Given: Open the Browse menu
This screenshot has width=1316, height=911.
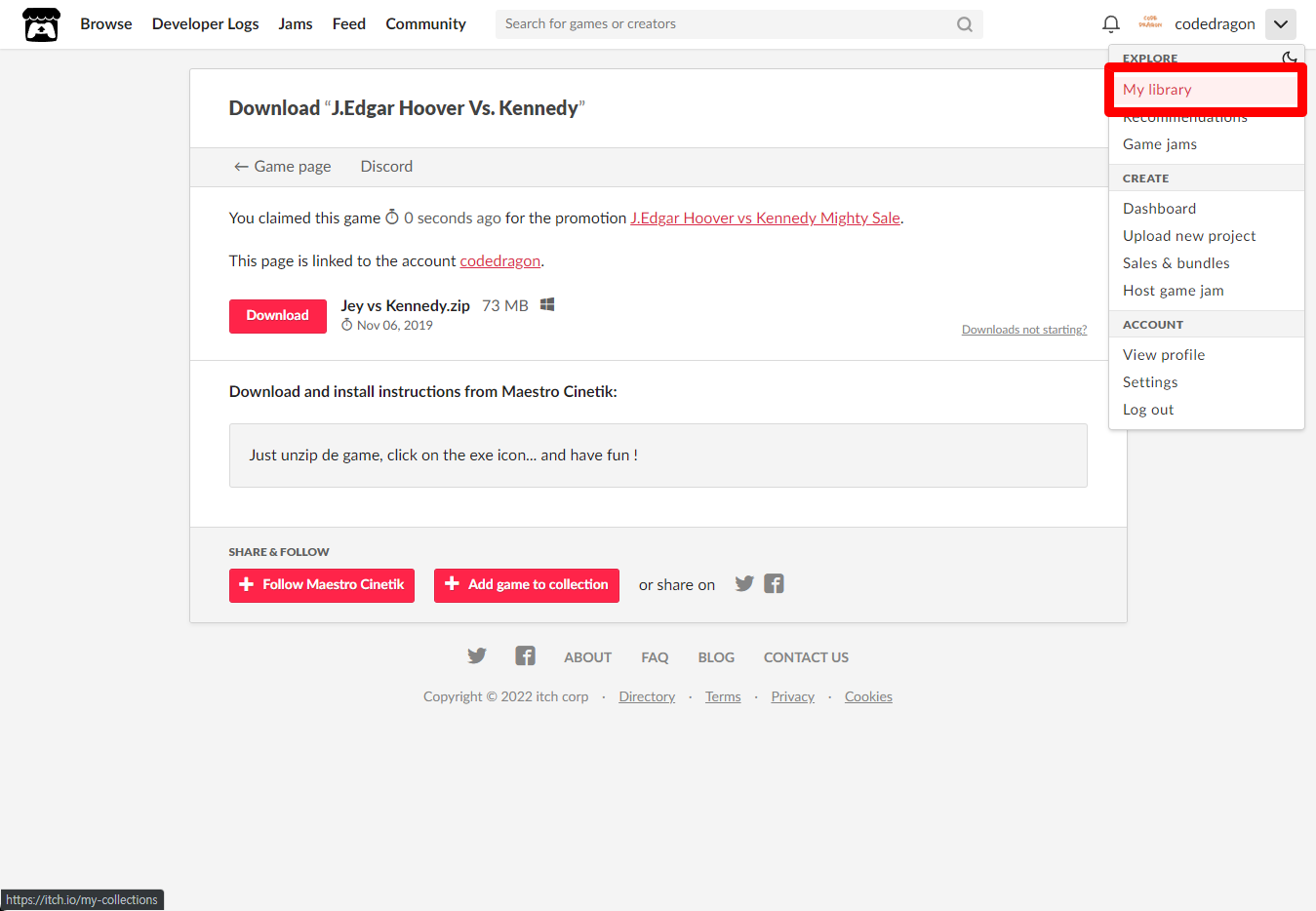Looking at the screenshot, I should 106,24.
